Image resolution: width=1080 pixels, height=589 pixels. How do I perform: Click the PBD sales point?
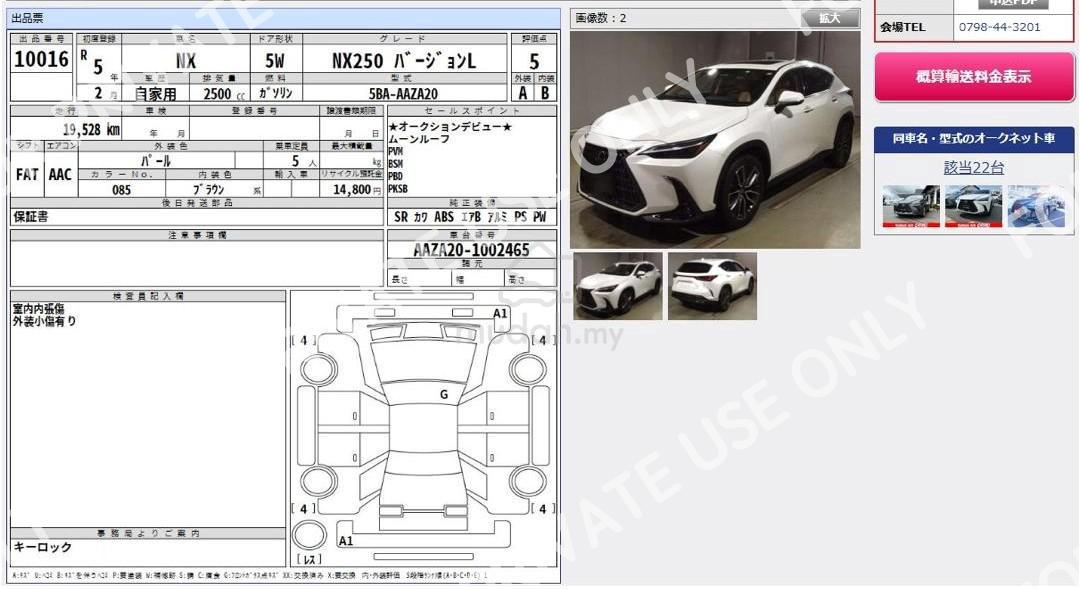coord(395,176)
